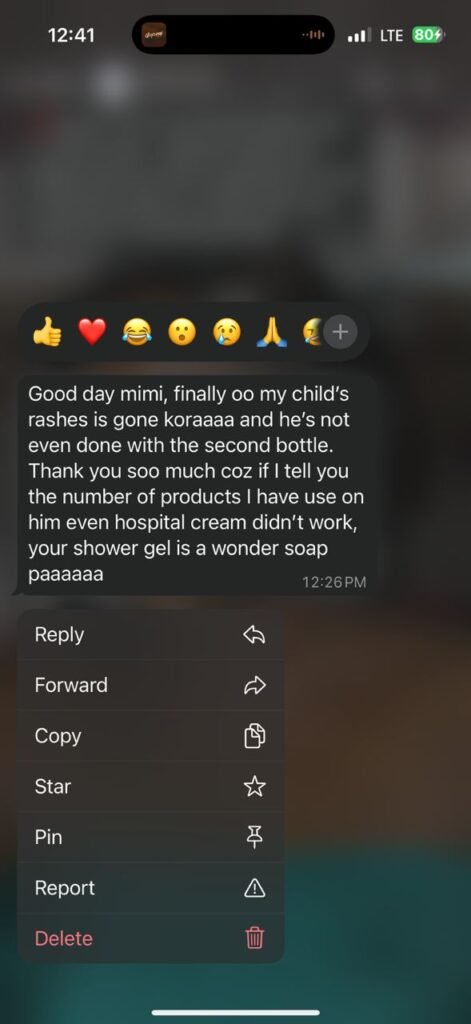The height and width of the screenshot is (1024, 471).
Task: Report the message
Action: pyautogui.click(x=151, y=888)
